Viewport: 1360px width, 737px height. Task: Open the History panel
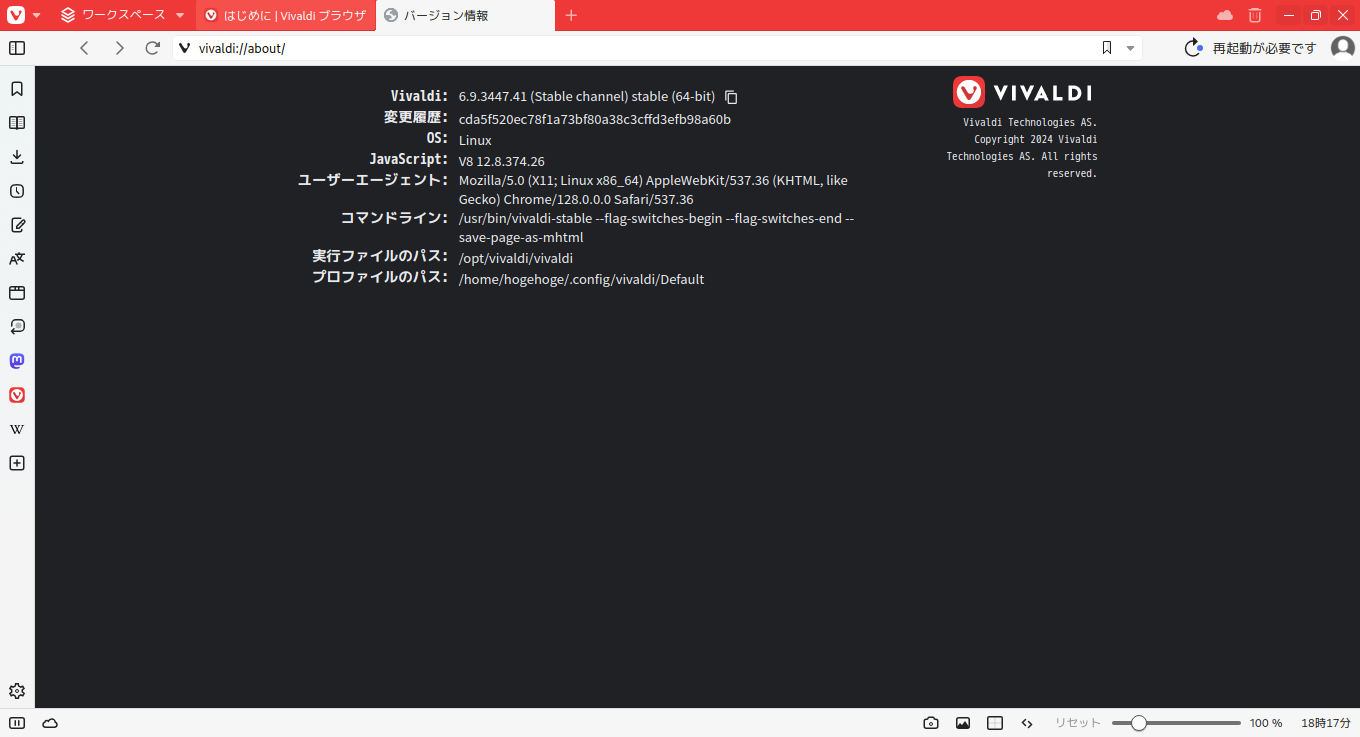click(x=17, y=191)
